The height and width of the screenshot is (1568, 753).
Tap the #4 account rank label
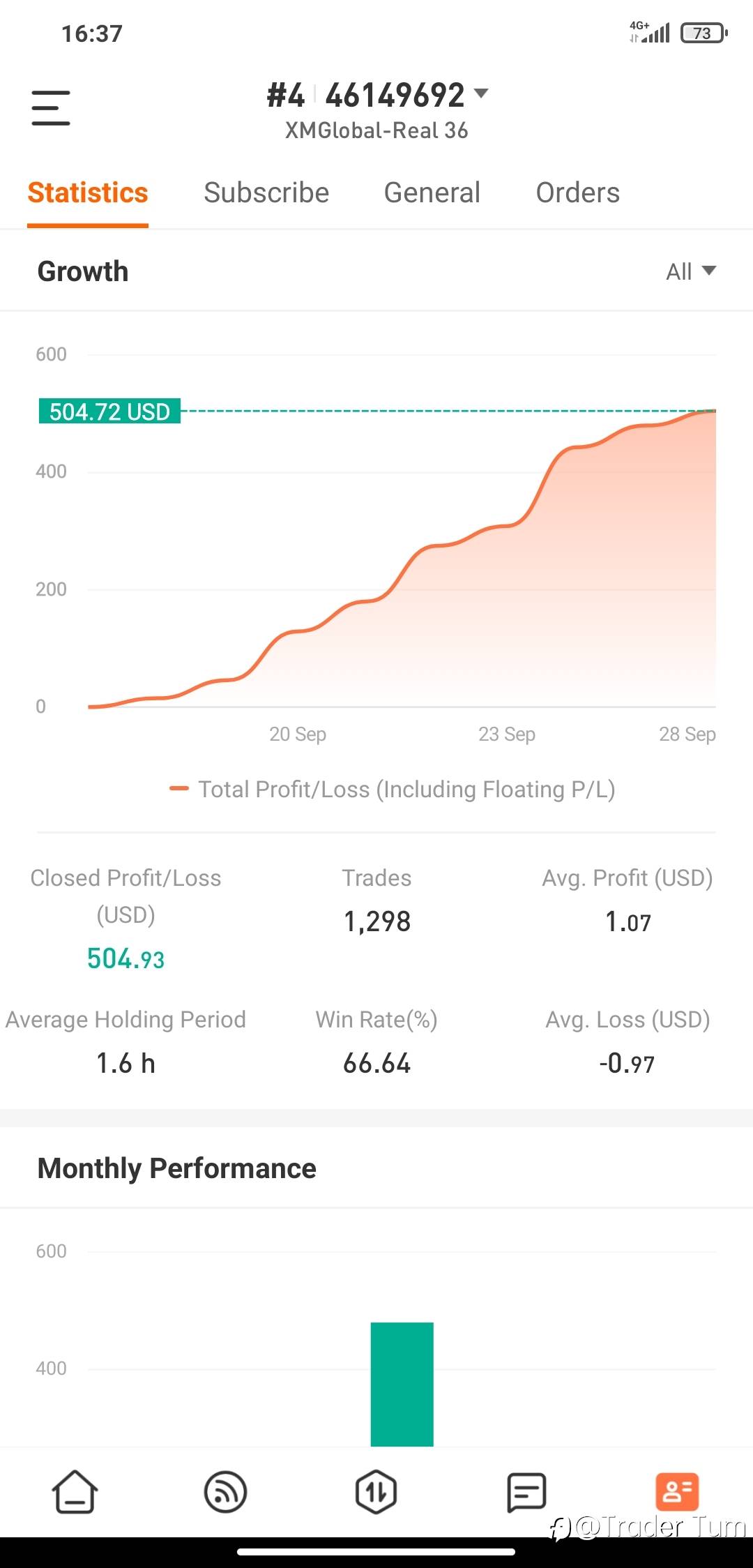(286, 96)
